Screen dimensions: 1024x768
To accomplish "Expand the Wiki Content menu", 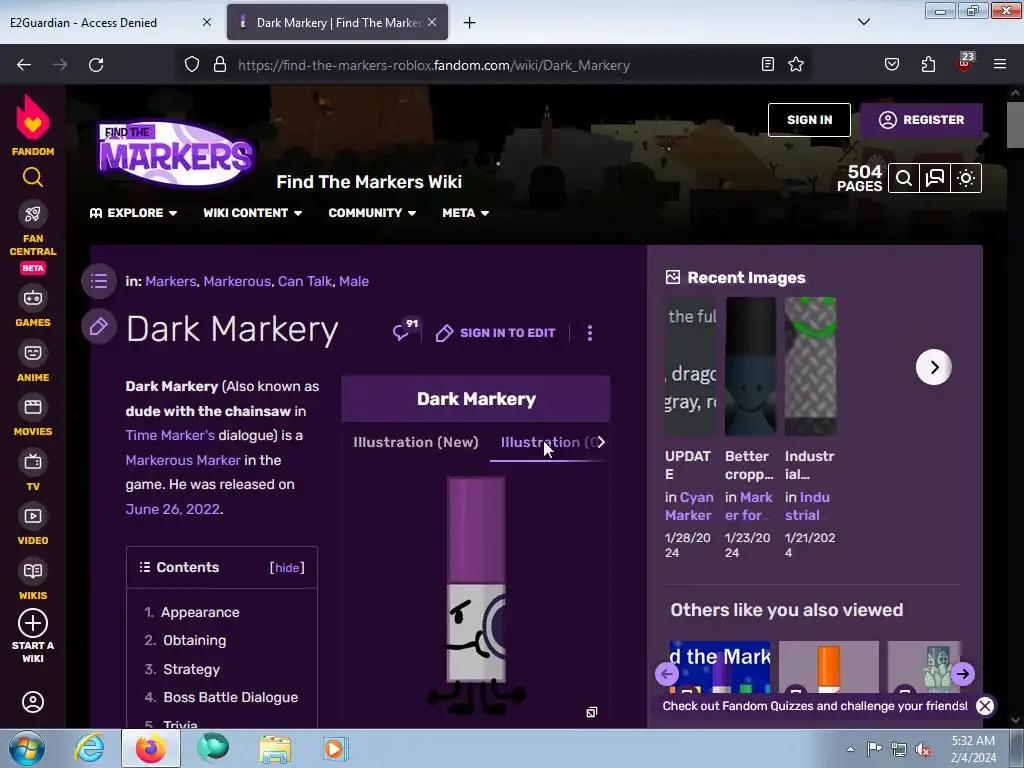I will (x=252, y=213).
